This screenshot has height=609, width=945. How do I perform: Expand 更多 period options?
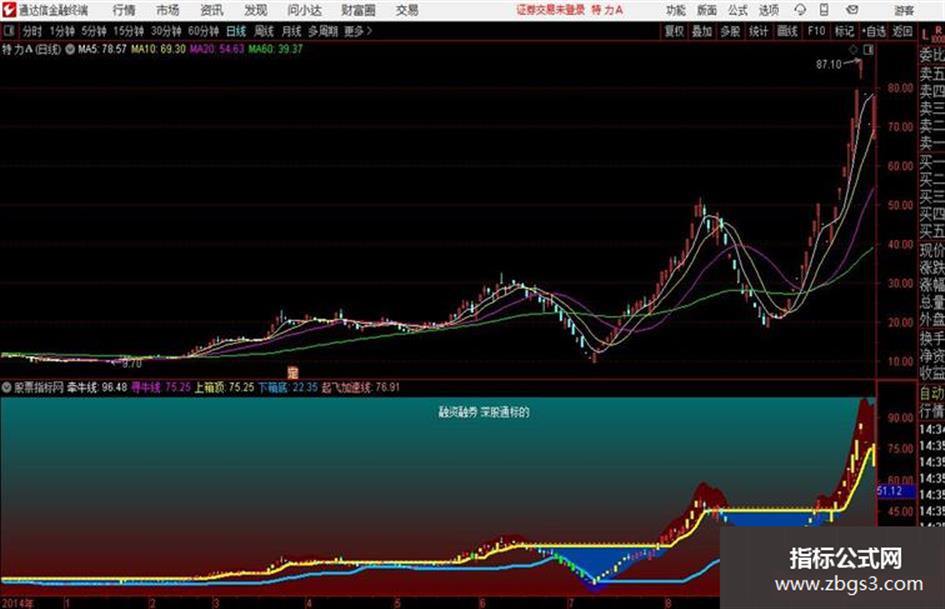coord(358,31)
